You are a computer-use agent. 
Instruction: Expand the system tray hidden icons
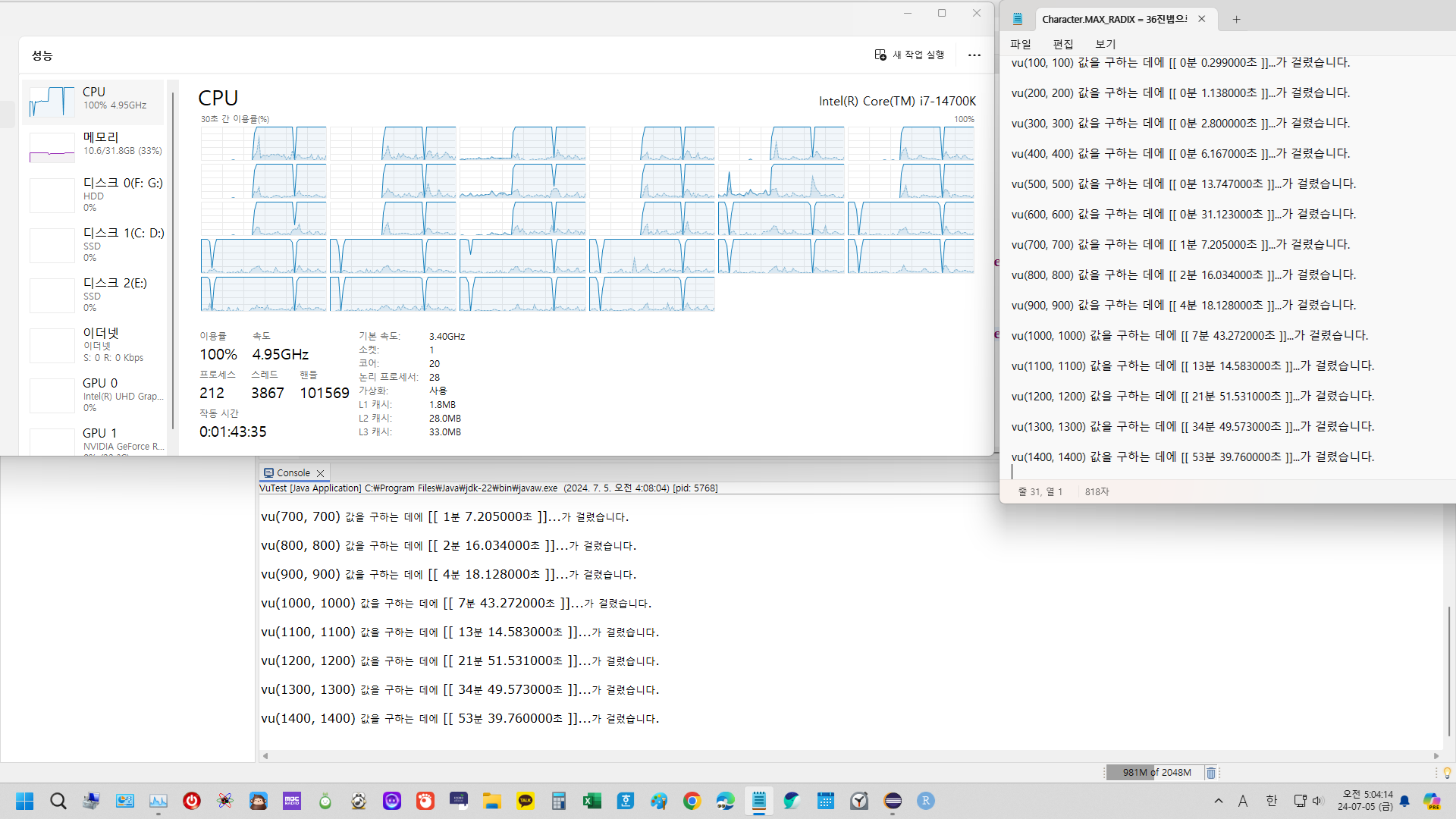(x=1218, y=801)
